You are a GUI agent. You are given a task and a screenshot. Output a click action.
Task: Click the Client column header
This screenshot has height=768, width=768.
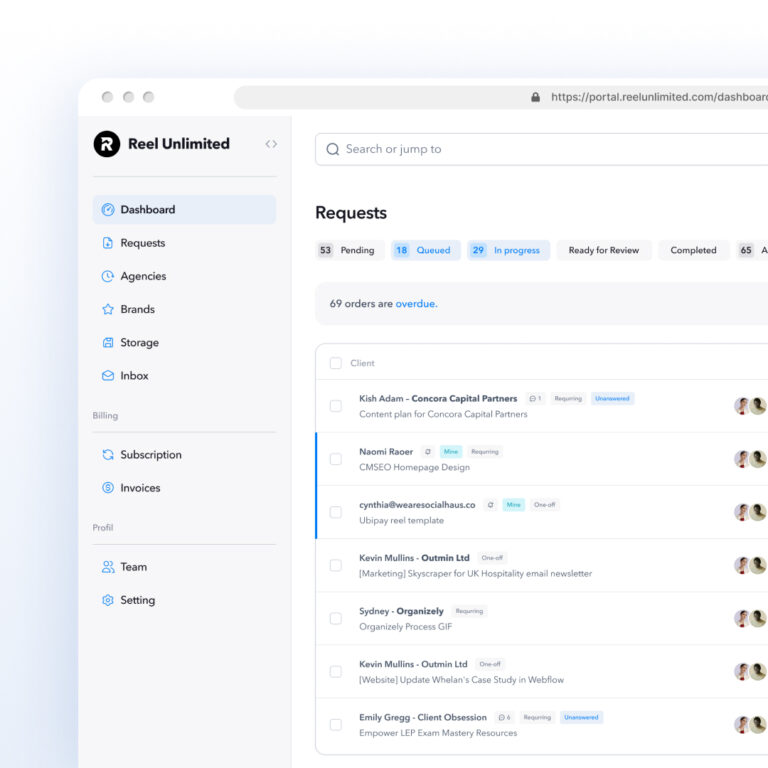click(x=362, y=363)
